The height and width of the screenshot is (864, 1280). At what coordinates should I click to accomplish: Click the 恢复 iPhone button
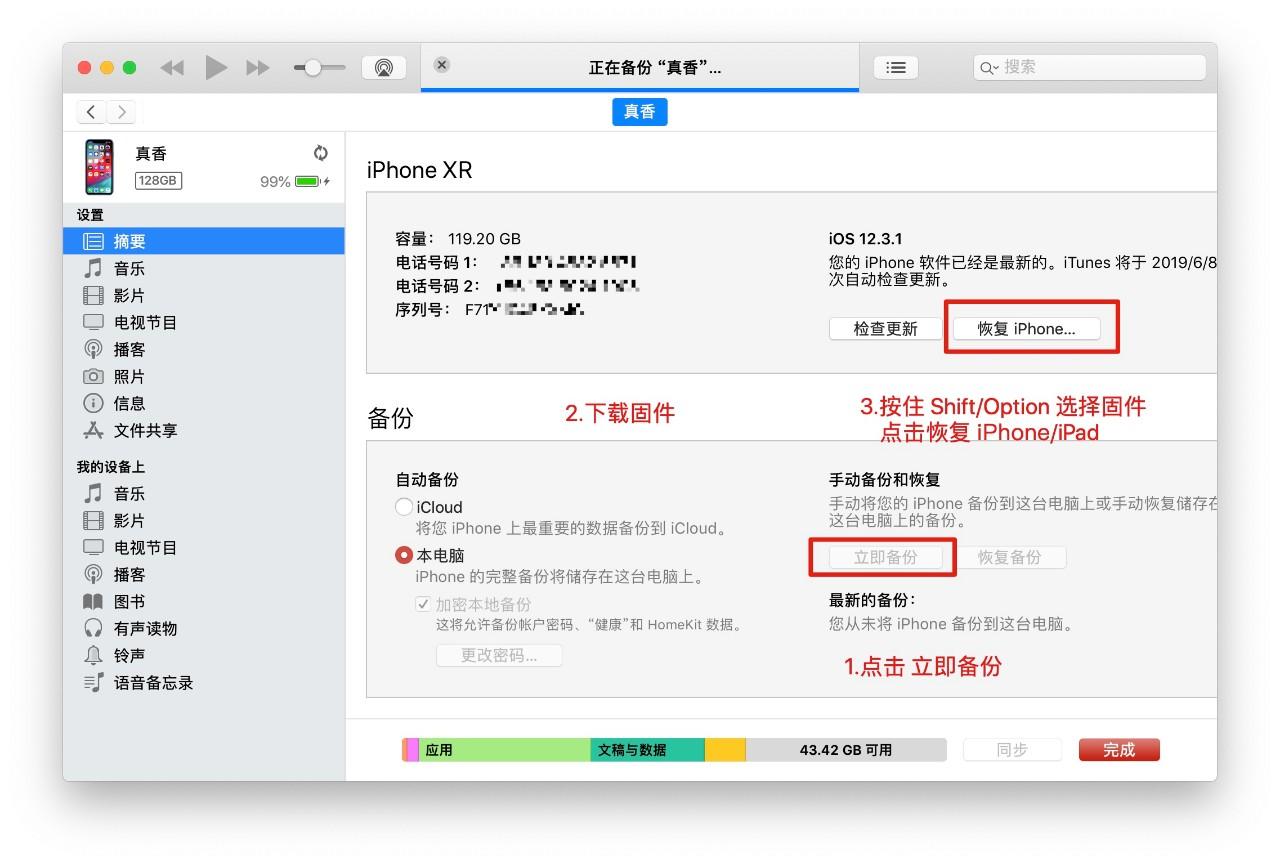[1029, 327]
